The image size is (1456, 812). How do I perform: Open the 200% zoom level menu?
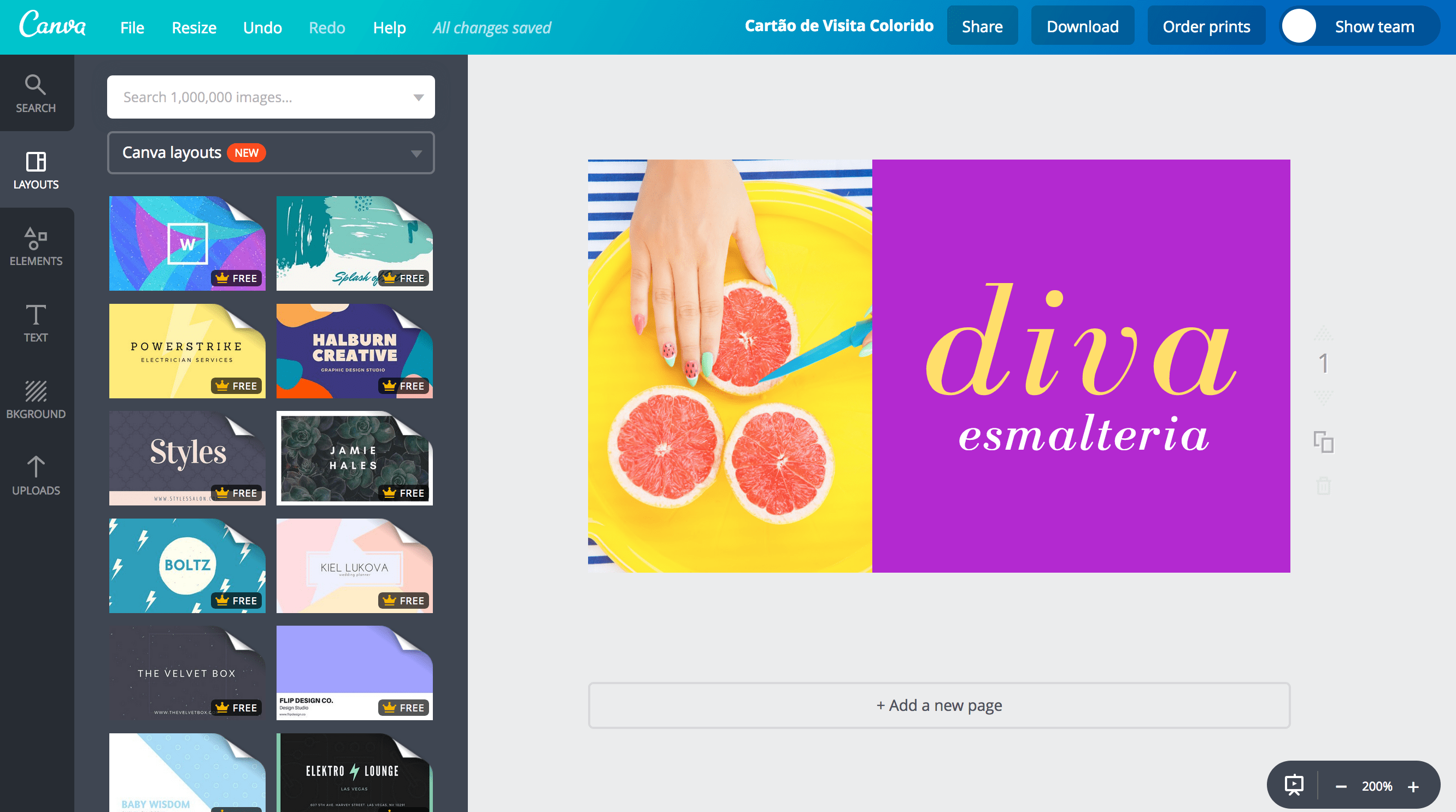tap(1377, 786)
